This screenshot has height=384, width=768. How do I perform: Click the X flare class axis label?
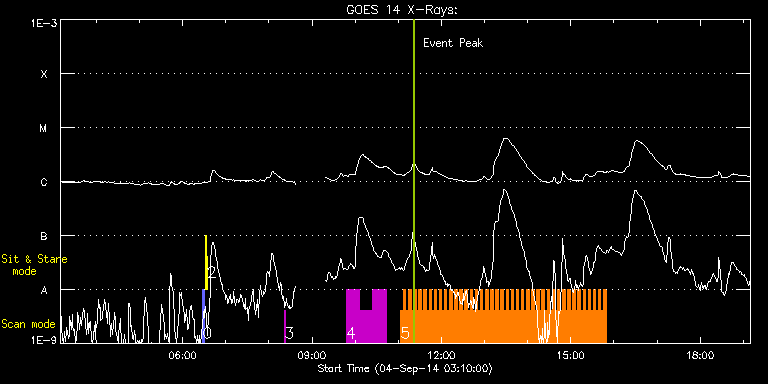44,74
